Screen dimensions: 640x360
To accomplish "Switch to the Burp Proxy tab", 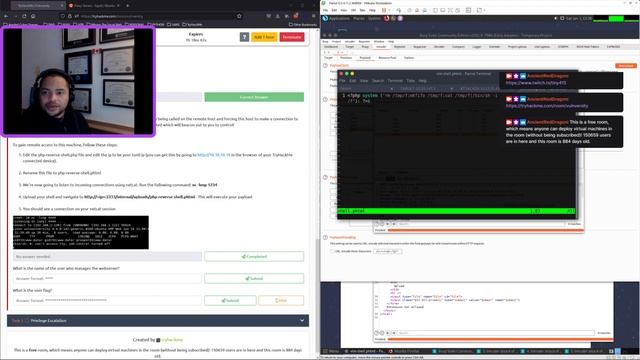I will click(365, 47).
